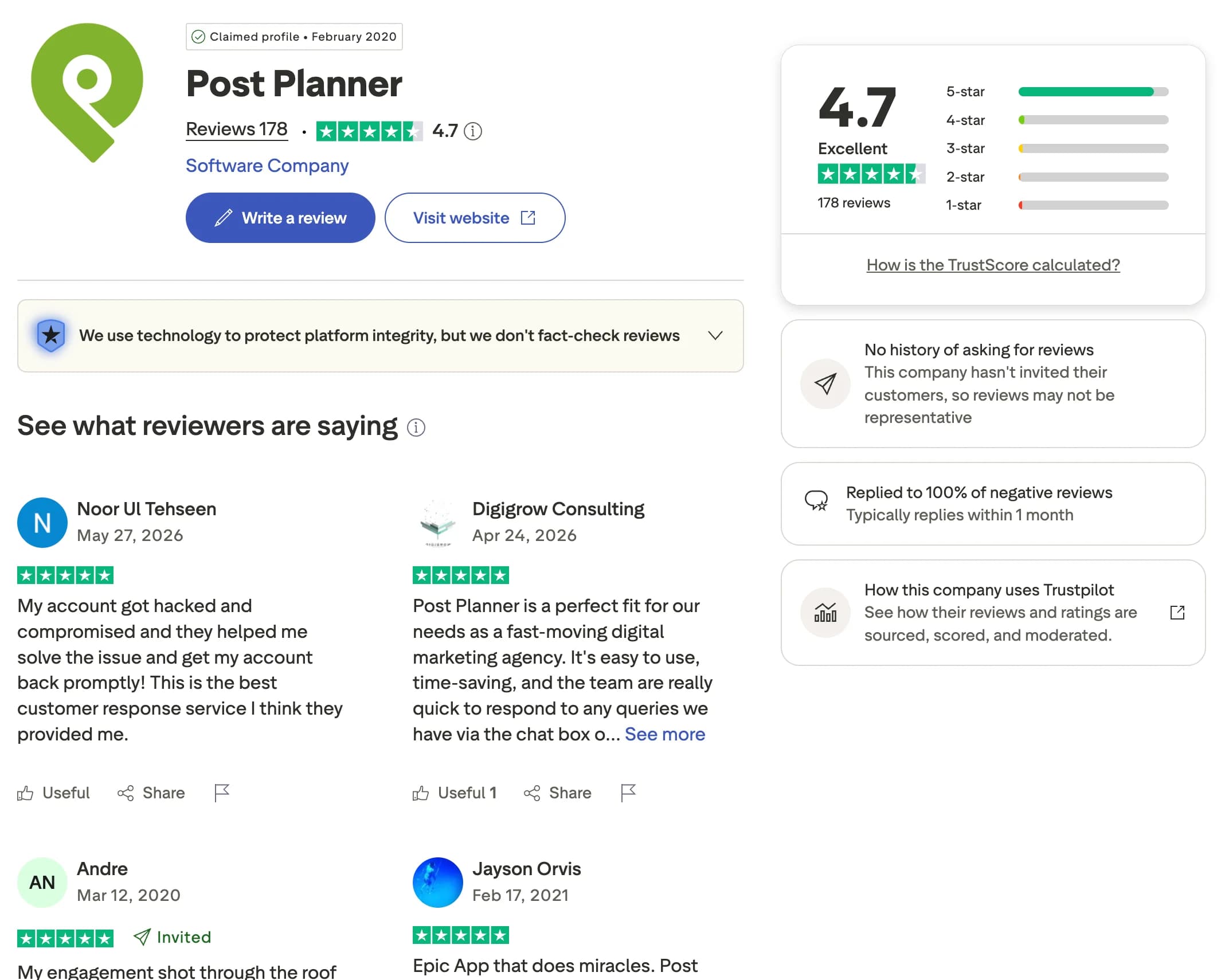This screenshot has width=1221, height=980.
Task: Click Noor Ul Tehseen's five-star rating
Action: coord(65,575)
